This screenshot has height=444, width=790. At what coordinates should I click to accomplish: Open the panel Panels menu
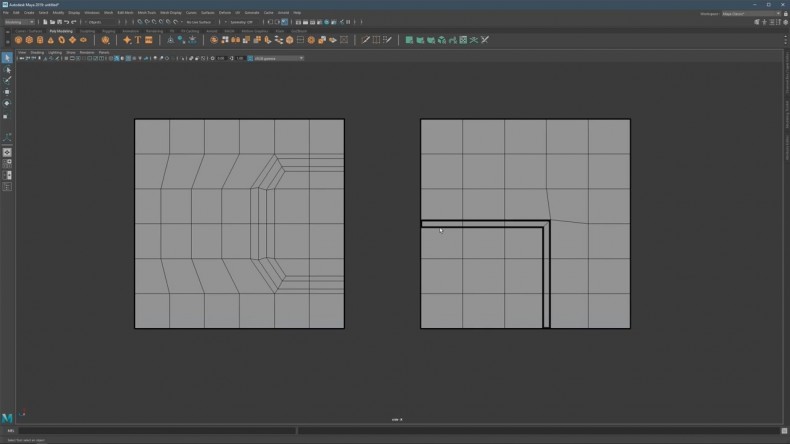104,52
